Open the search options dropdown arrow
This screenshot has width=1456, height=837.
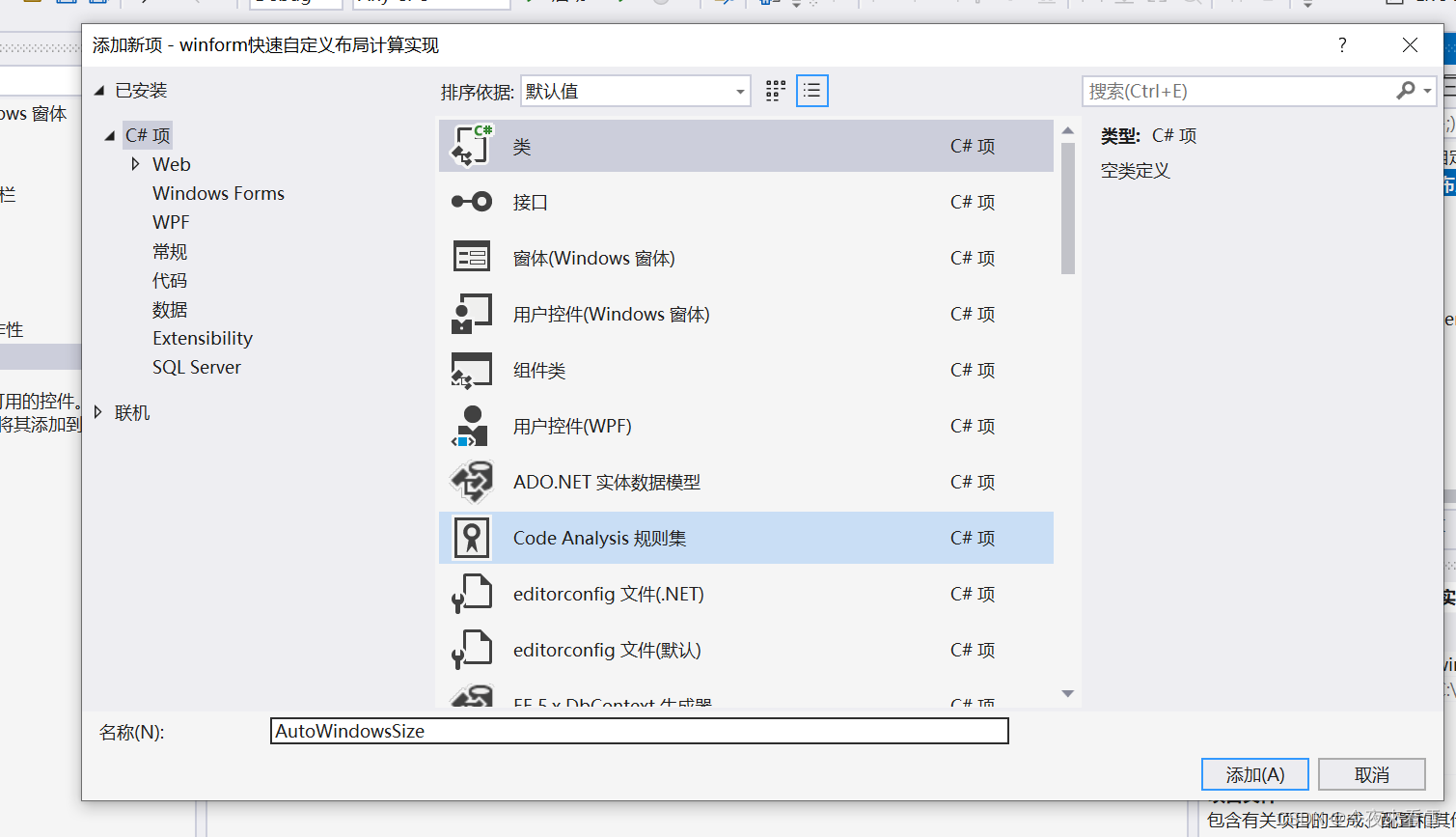1427,92
